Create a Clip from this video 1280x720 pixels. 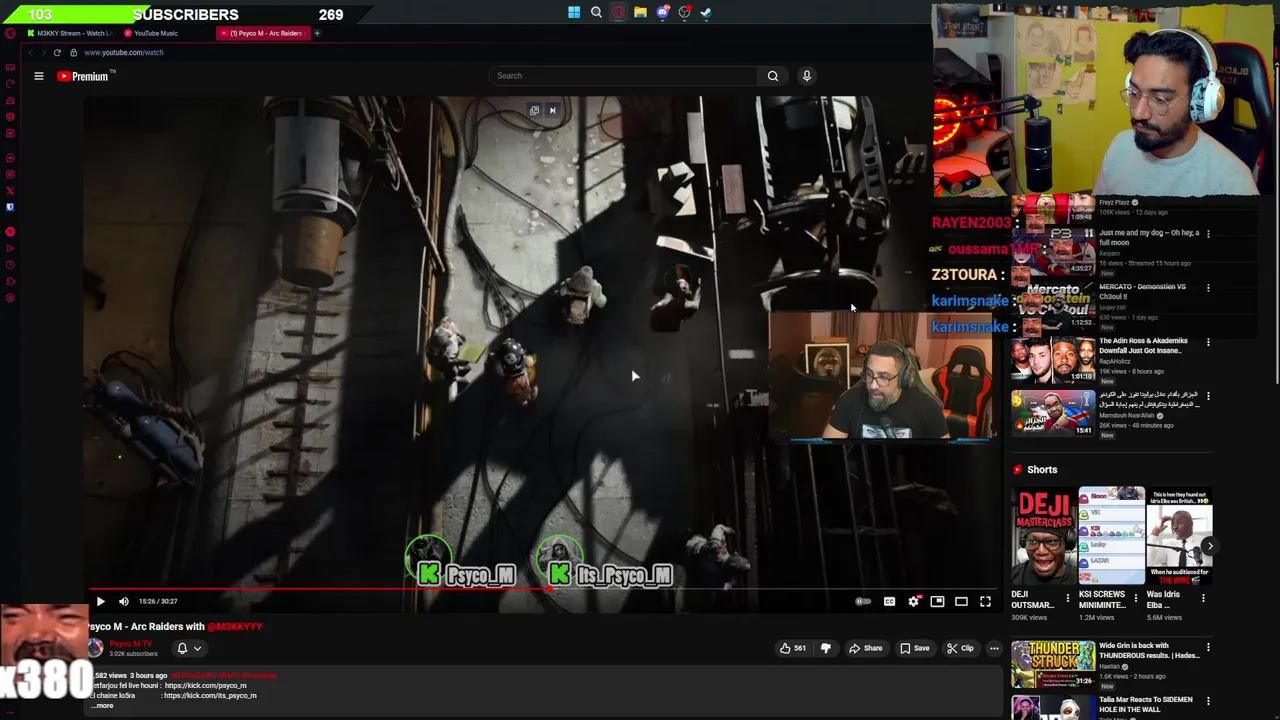[x=960, y=648]
